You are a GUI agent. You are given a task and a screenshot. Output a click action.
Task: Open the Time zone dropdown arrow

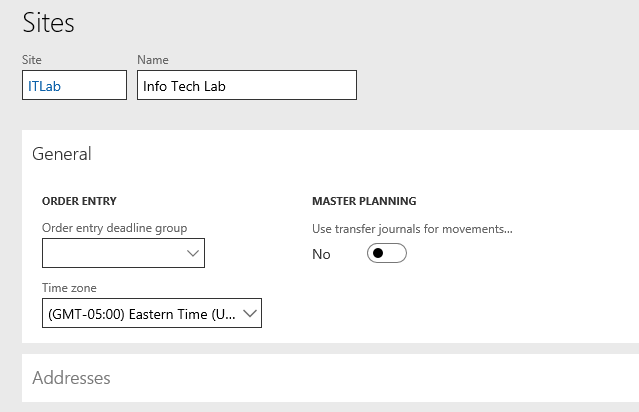click(x=250, y=313)
